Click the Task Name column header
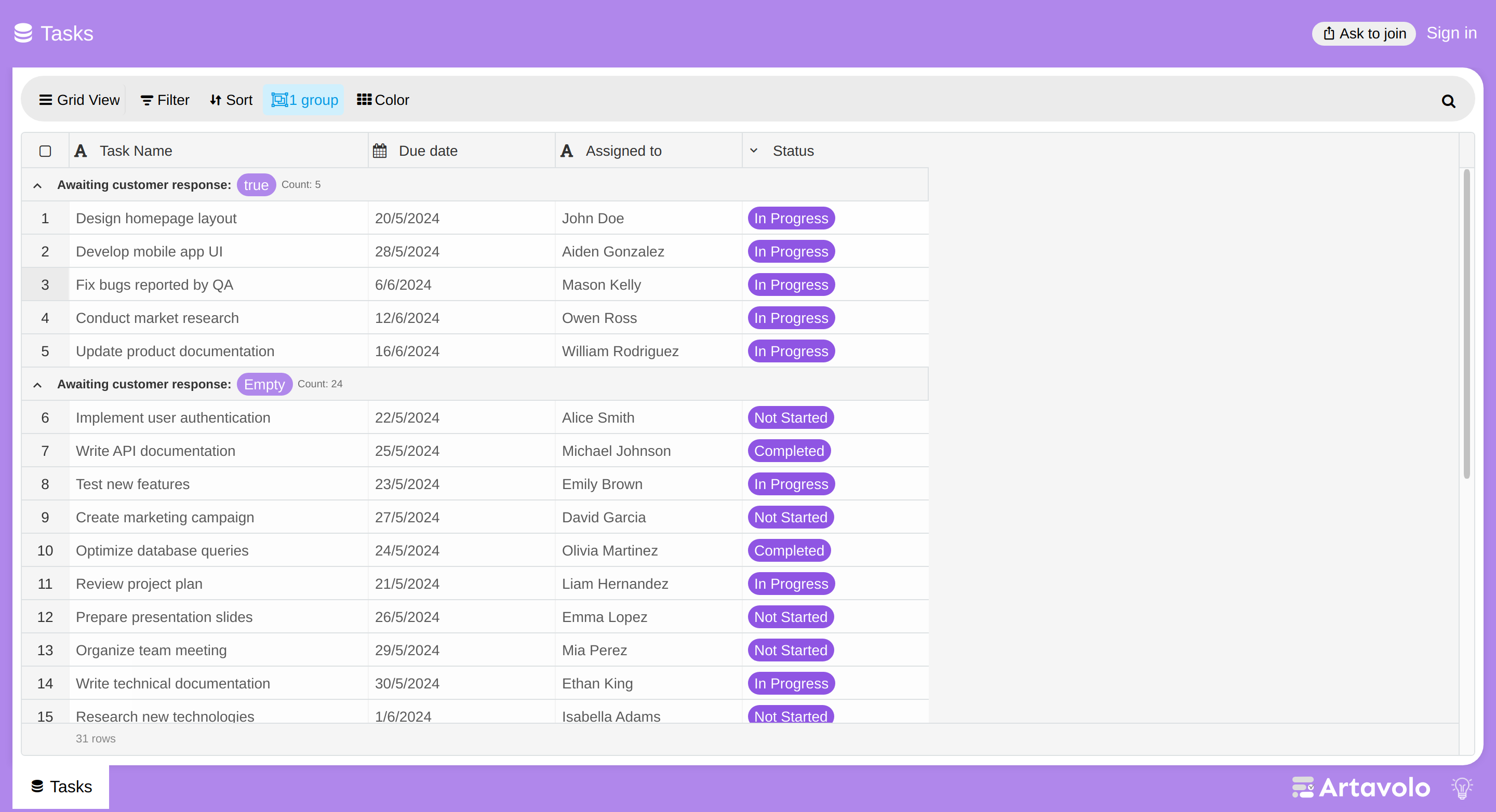This screenshot has height=812, width=1496. [x=218, y=151]
